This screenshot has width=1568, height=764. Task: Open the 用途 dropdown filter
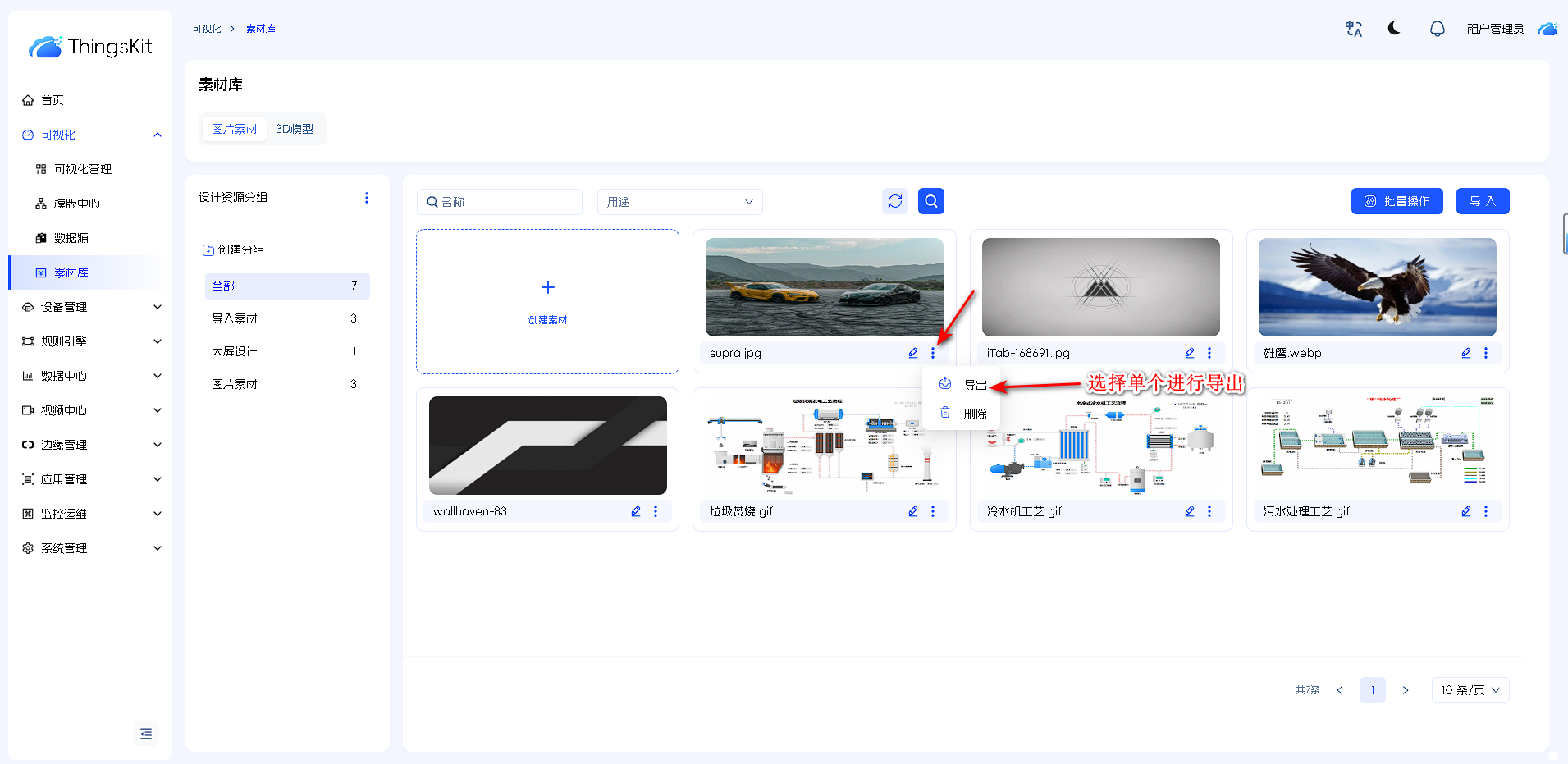click(x=679, y=202)
